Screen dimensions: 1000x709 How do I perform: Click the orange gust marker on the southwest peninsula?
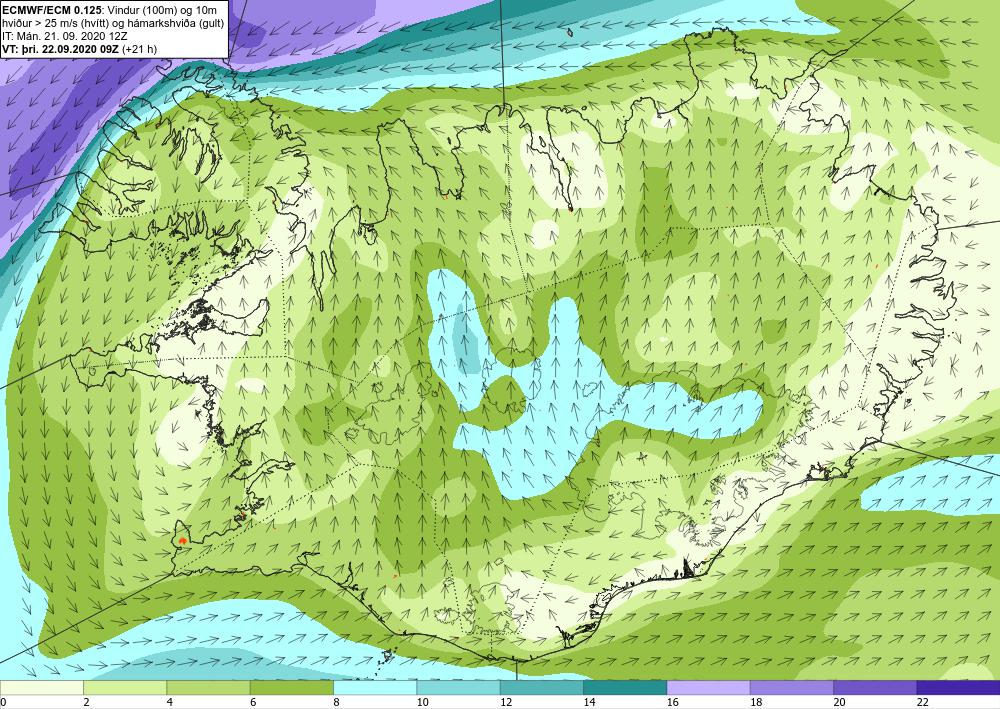point(182,540)
